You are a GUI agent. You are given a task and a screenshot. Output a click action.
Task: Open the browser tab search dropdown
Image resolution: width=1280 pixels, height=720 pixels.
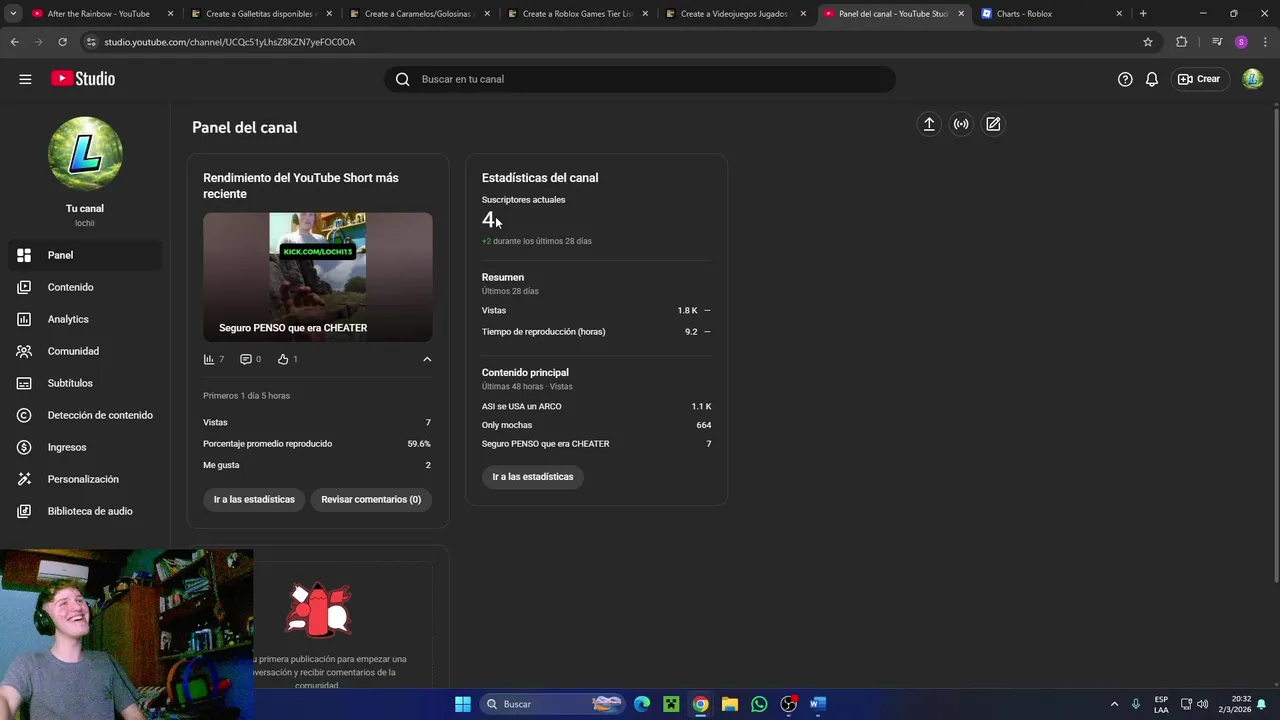click(12, 14)
